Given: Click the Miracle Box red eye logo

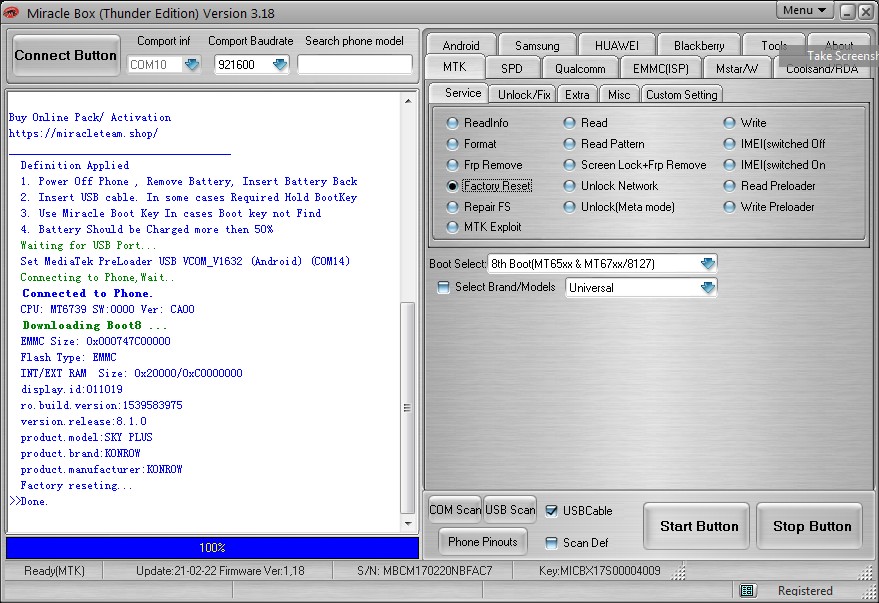Looking at the screenshot, I should coord(11,13).
